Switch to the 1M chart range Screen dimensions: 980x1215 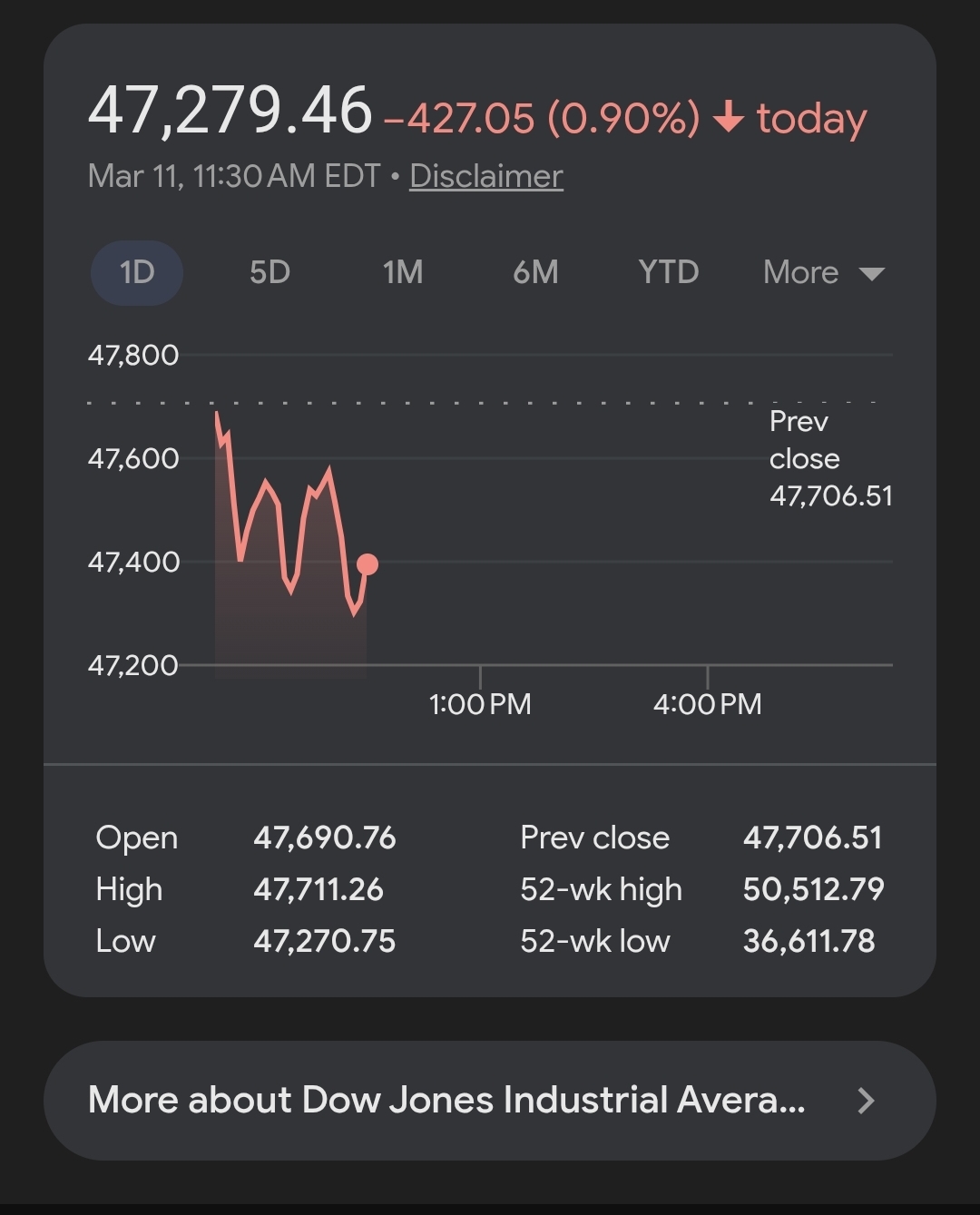click(402, 272)
